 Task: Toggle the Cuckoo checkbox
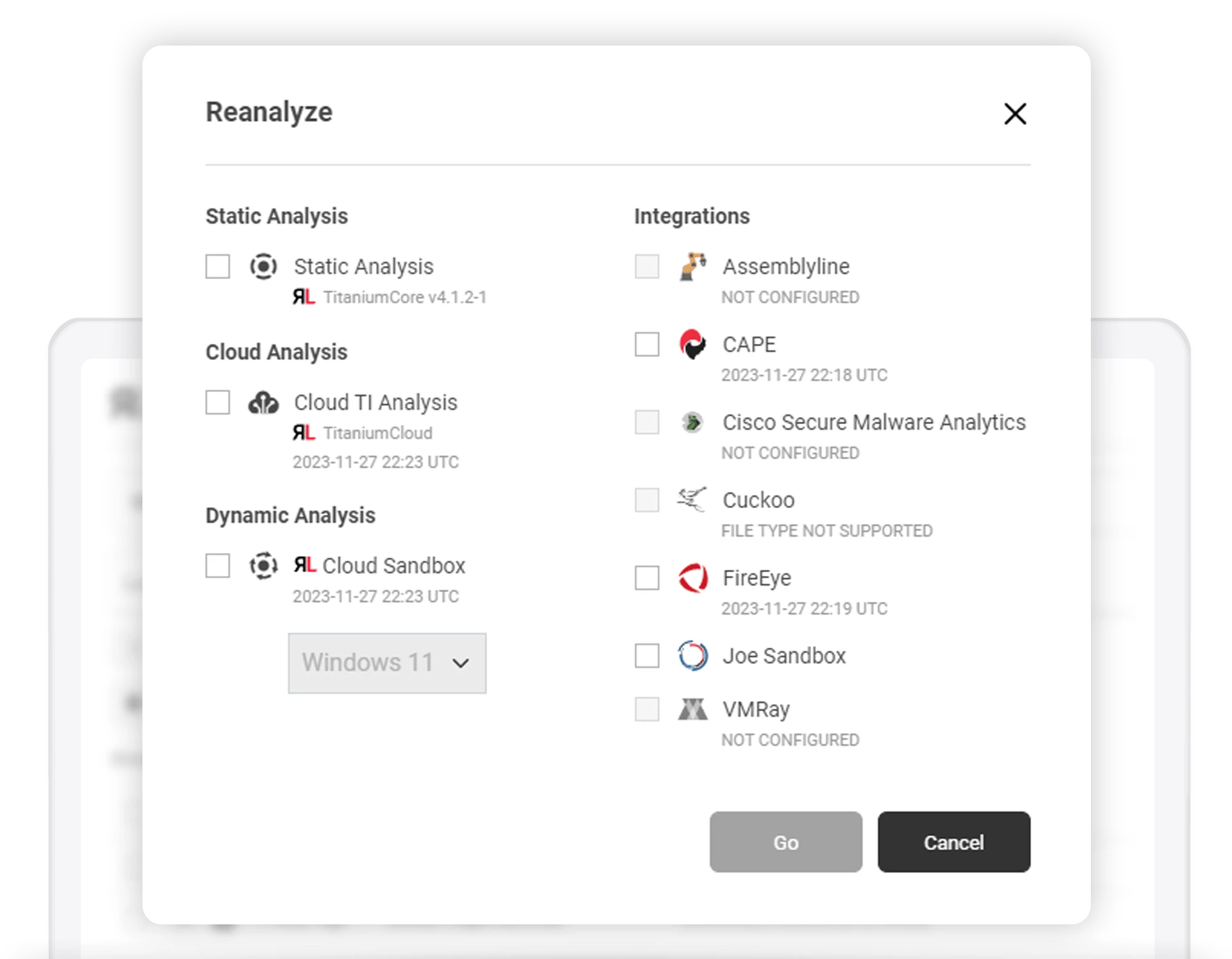(x=647, y=500)
